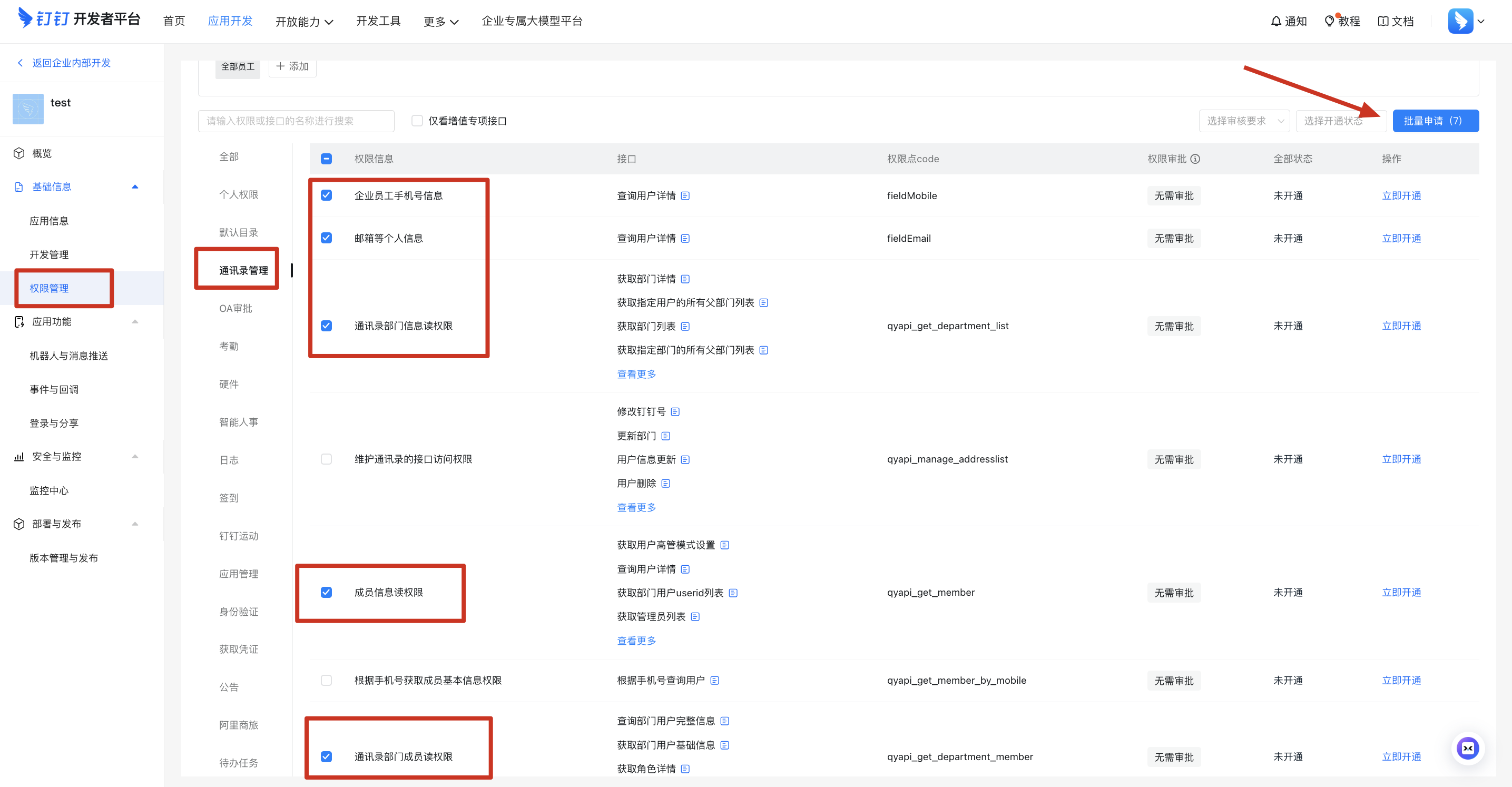1512x787 pixels.
Task: Click the 批量申请 (7) button
Action: (1435, 120)
